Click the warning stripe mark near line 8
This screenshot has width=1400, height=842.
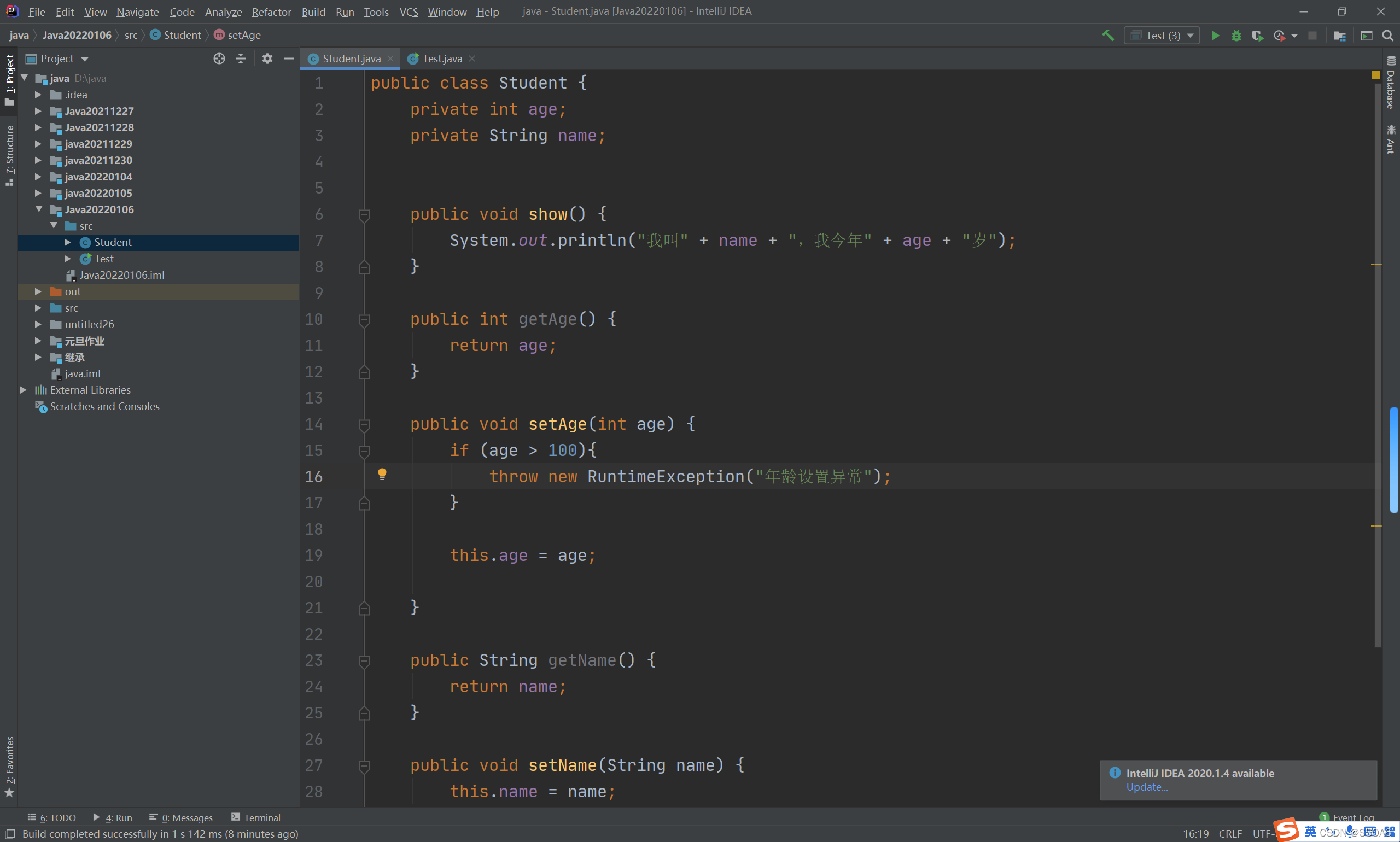(1376, 265)
